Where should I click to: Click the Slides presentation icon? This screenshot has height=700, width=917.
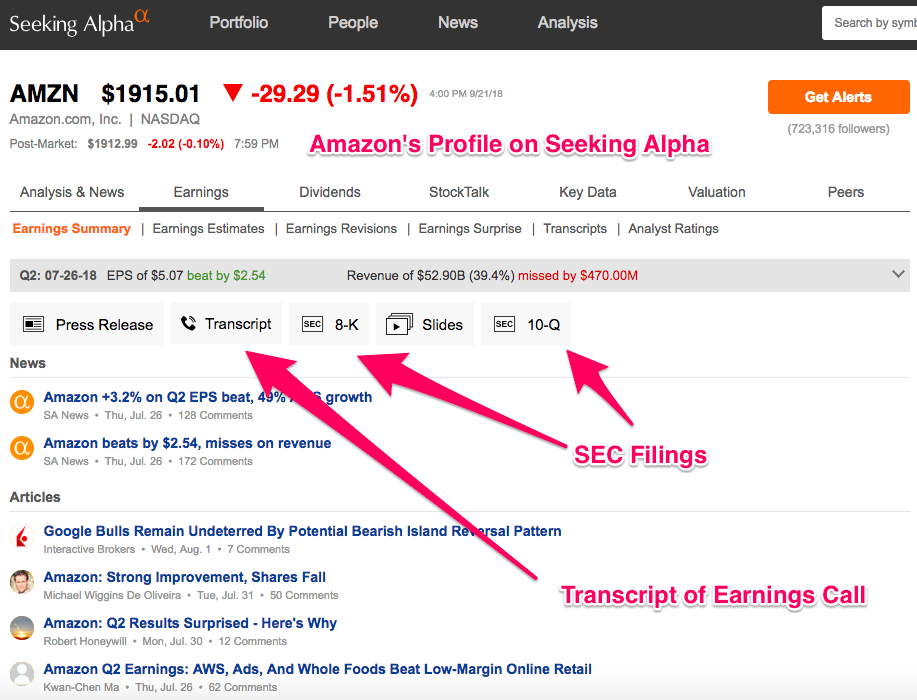[399, 324]
